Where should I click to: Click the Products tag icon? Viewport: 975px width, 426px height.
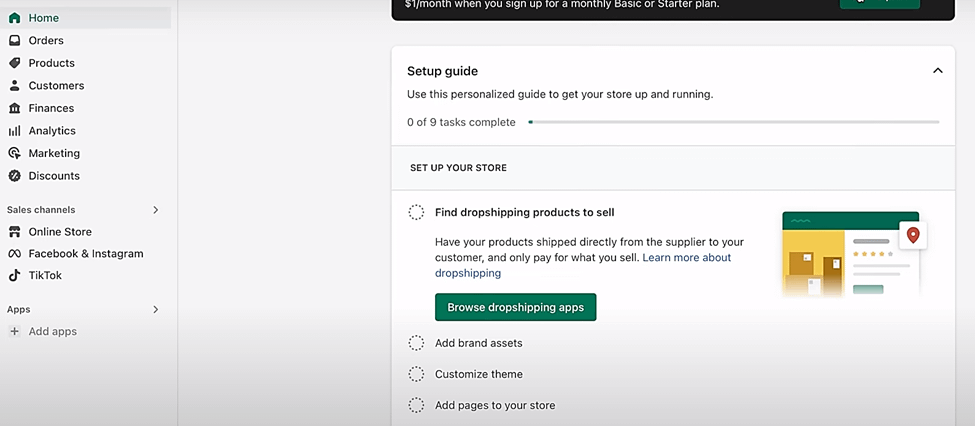(x=15, y=63)
